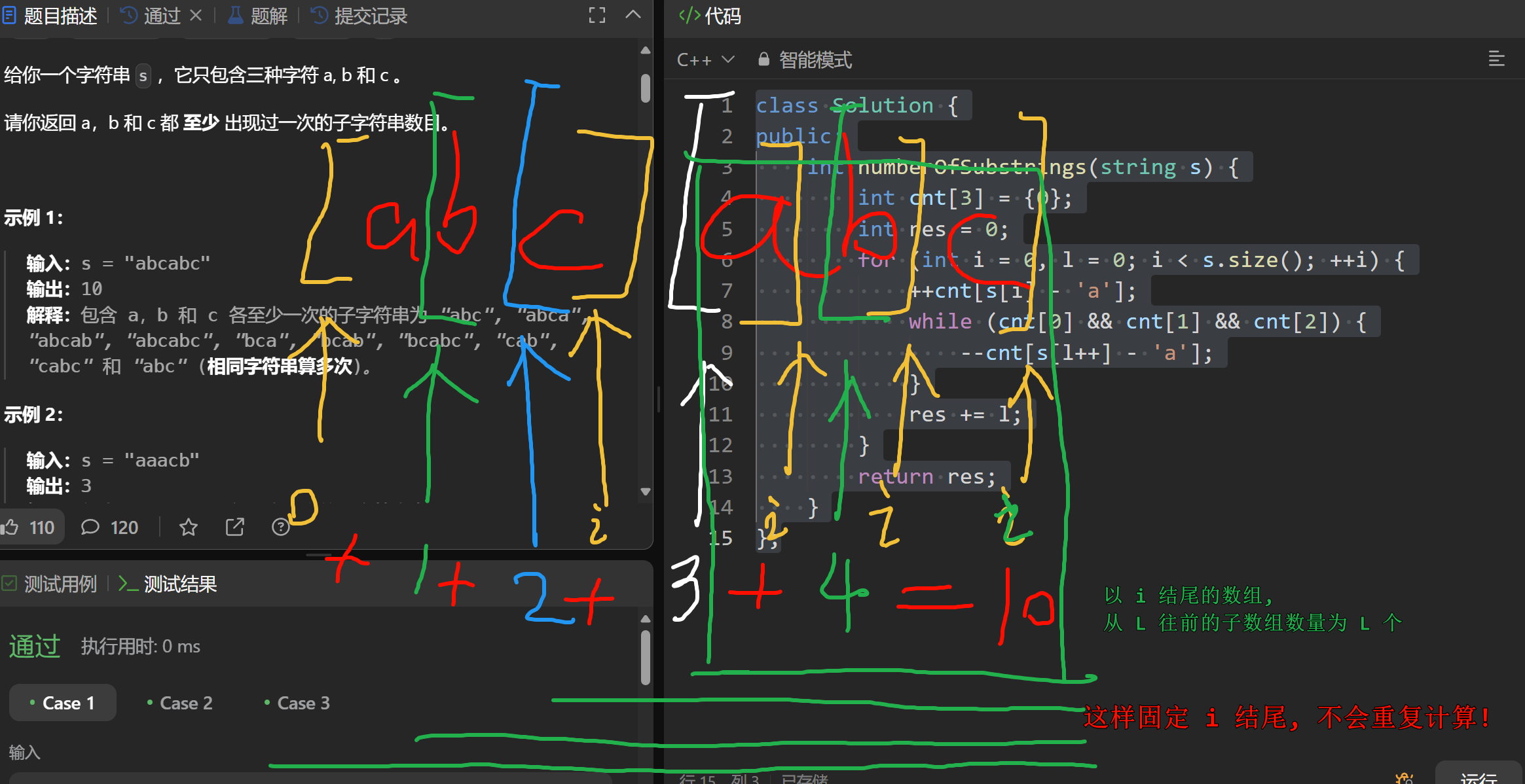Image resolution: width=1525 pixels, height=784 pixels.
Task: Click the thumbs-up like icon
Action: tap(10, 527)
